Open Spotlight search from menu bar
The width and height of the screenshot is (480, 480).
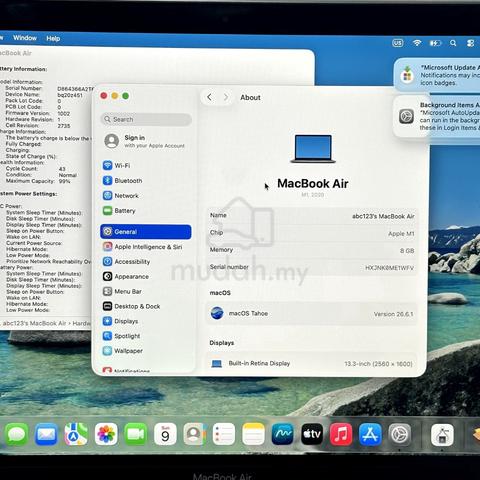pyautogui.click(x=453, y=43)
